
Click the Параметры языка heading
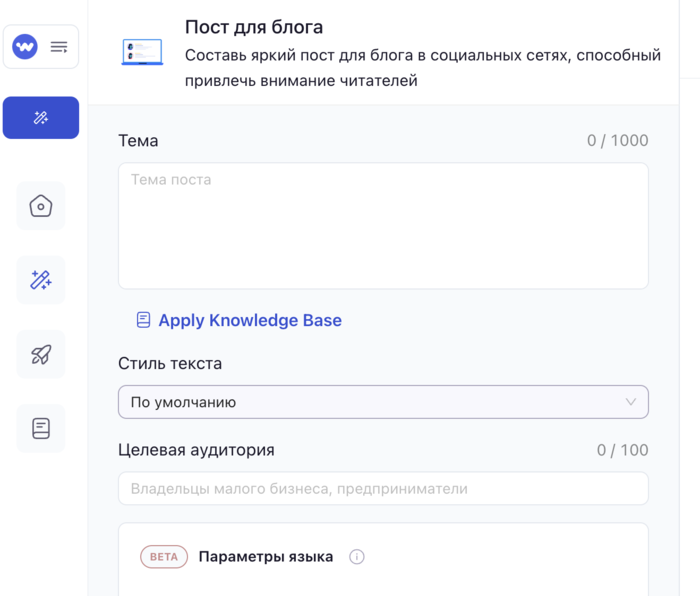pyautogui.click(x=266, y=557)
